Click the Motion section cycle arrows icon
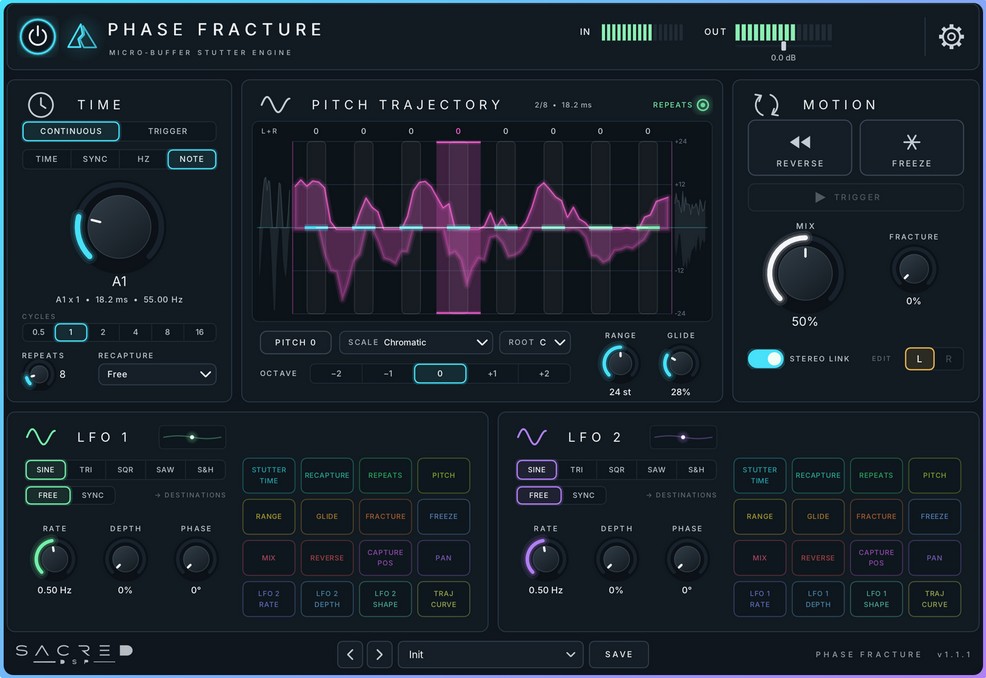986x678 pixels. 766,104
